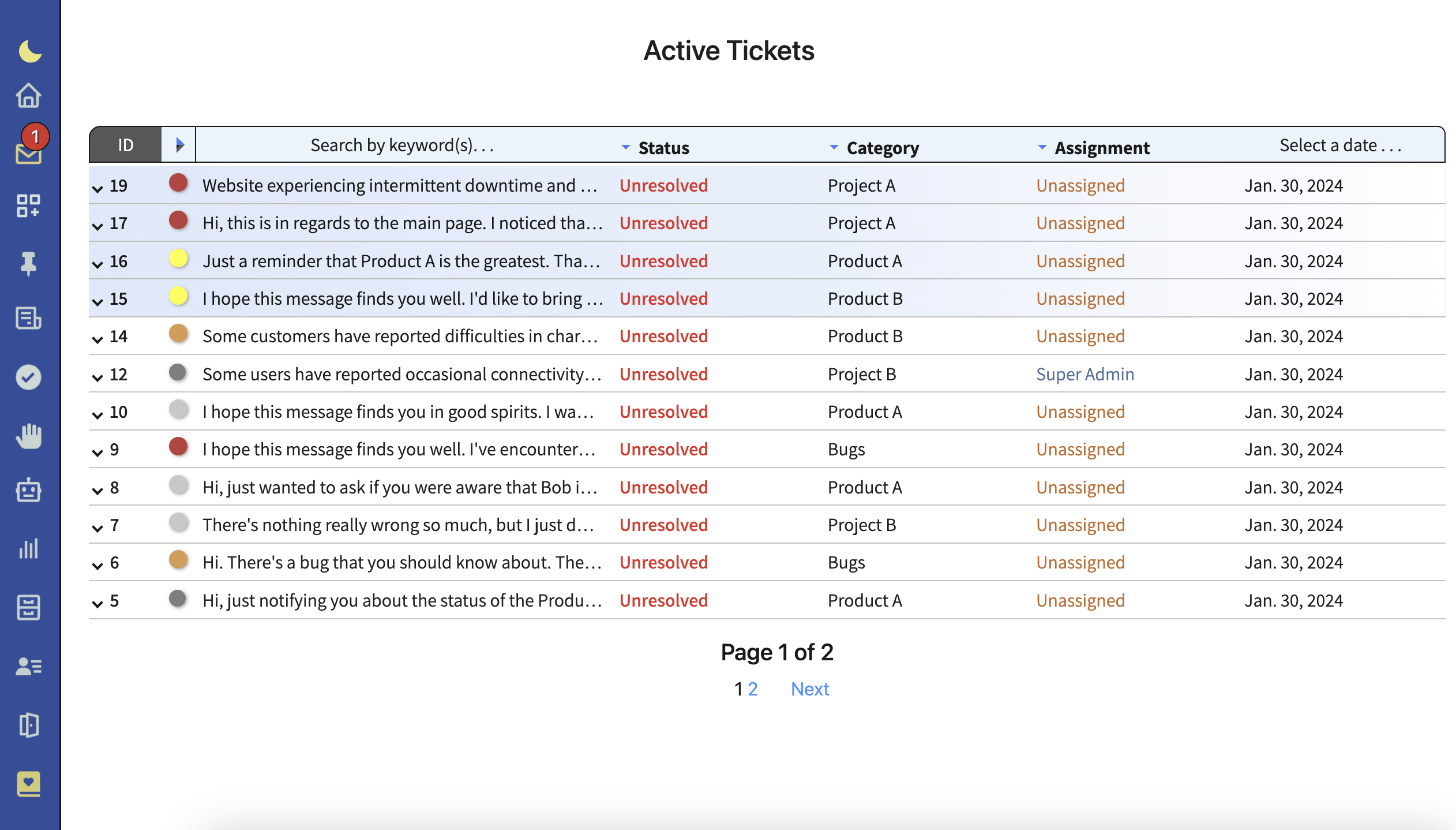Click the dark gray priority dot of ticket 12

click(178, 372)
